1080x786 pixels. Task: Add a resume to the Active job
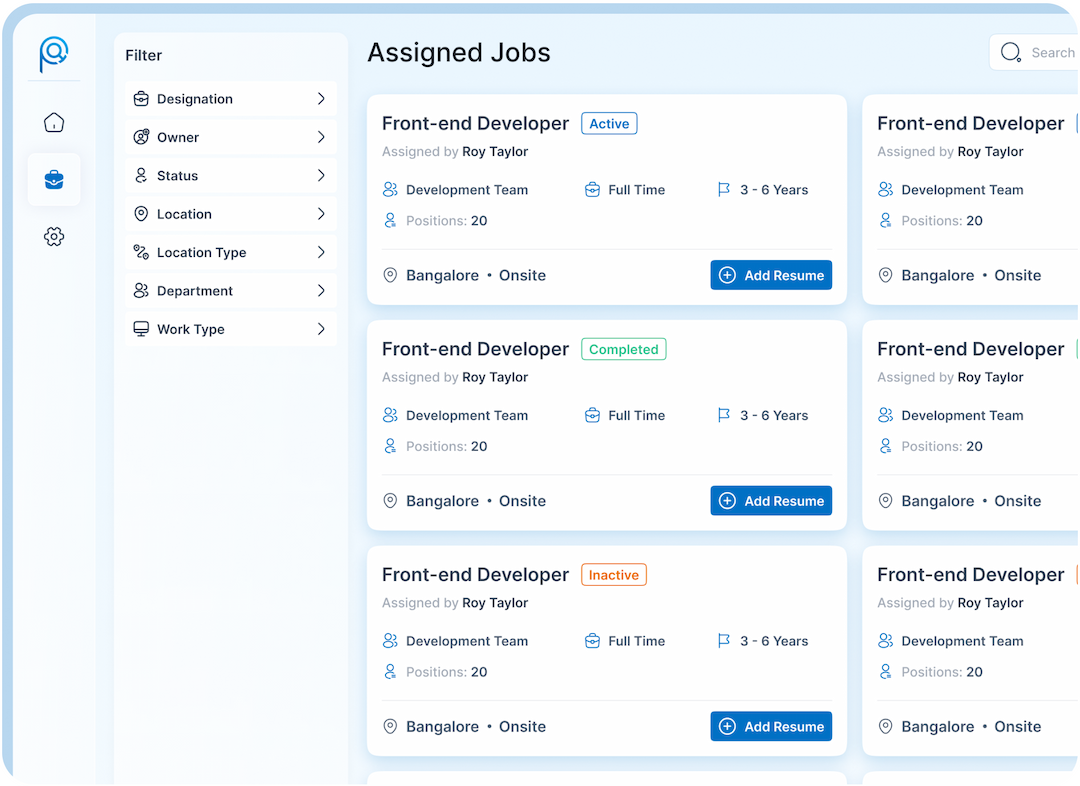point(771,275)
